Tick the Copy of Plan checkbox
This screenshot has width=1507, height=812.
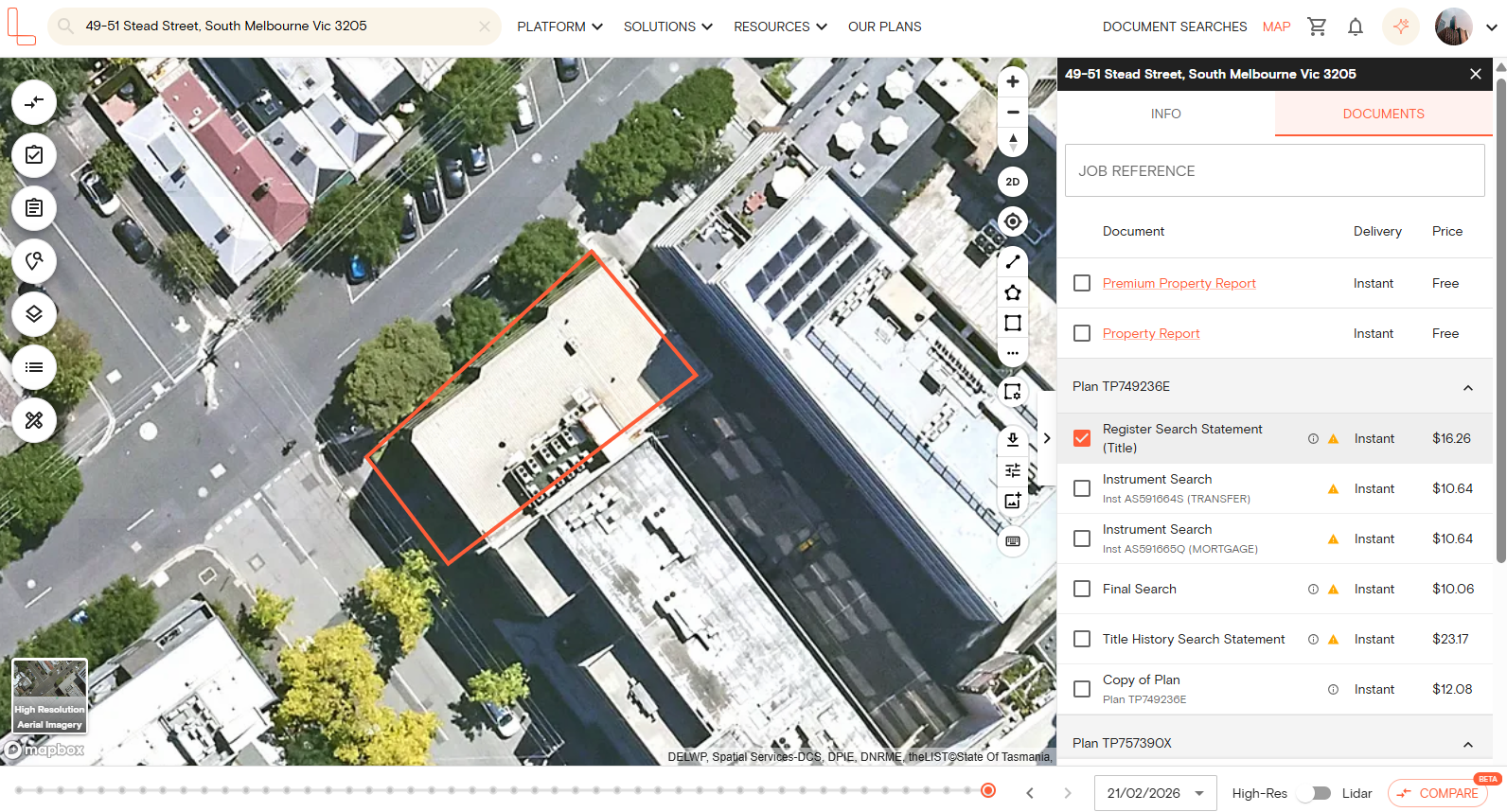coord(1082,689)
